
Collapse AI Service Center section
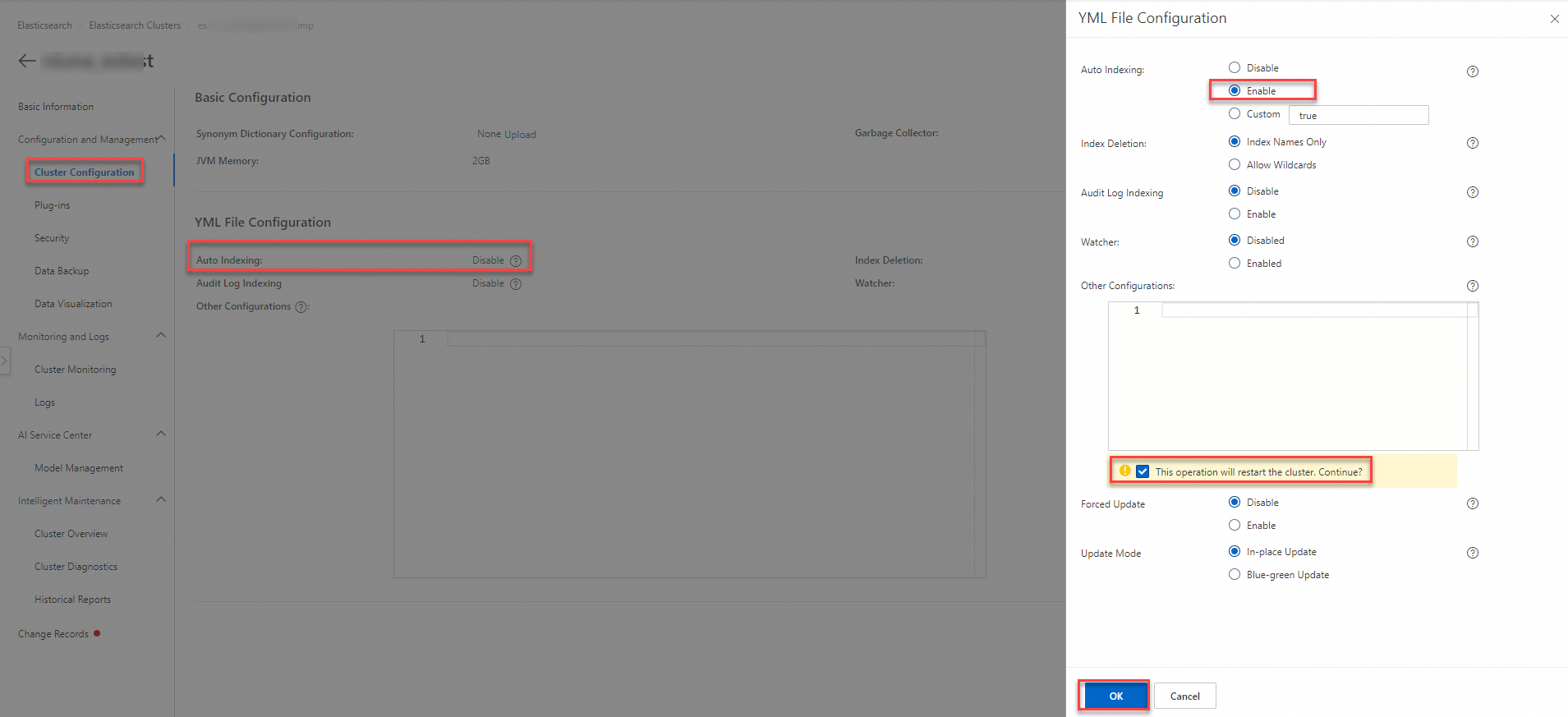161,434
